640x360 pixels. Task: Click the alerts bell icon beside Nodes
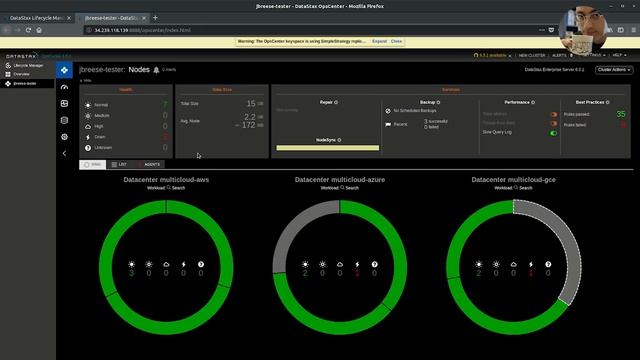pyautogui.click(x=156, y=70)
